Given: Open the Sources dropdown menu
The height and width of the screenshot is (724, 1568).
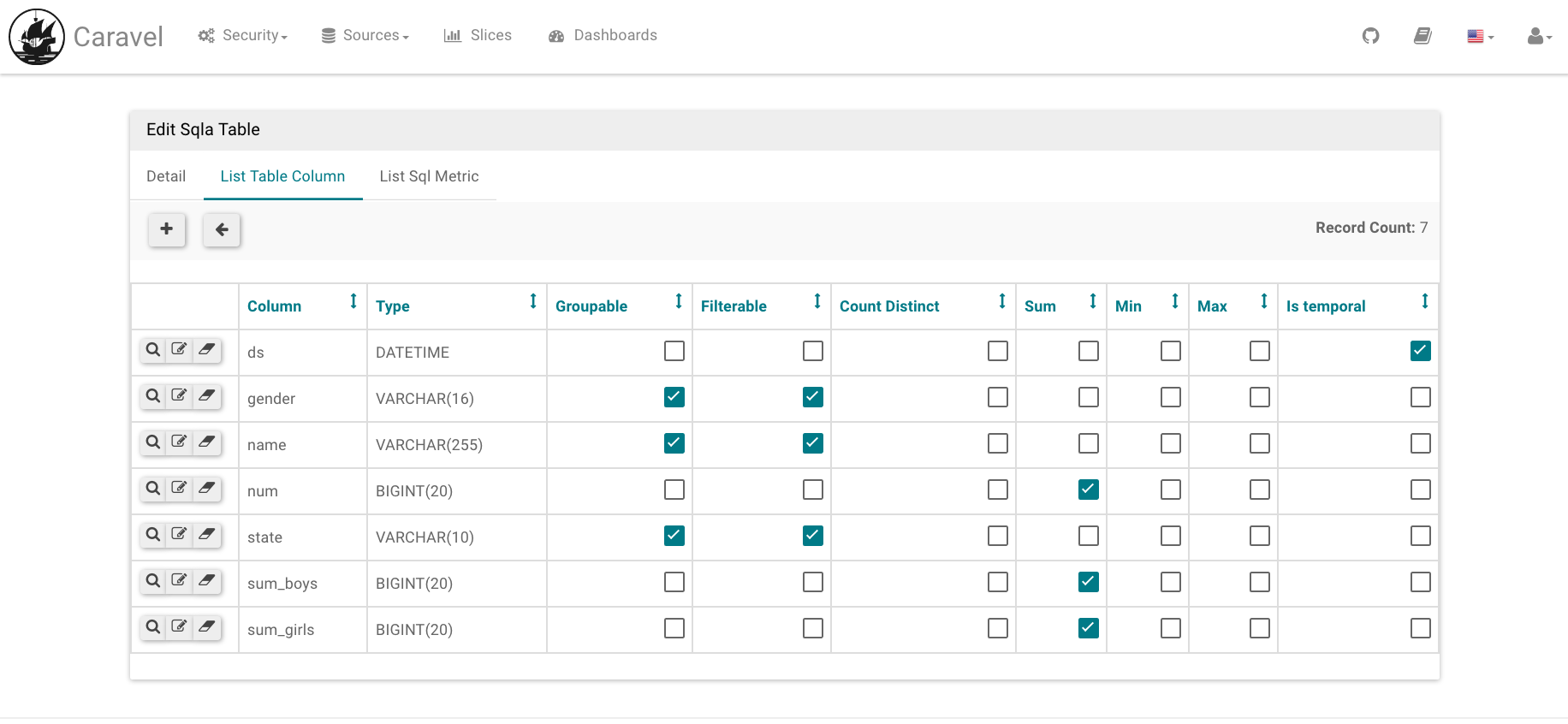Looking at the screenshot, I should pos(365,36).
